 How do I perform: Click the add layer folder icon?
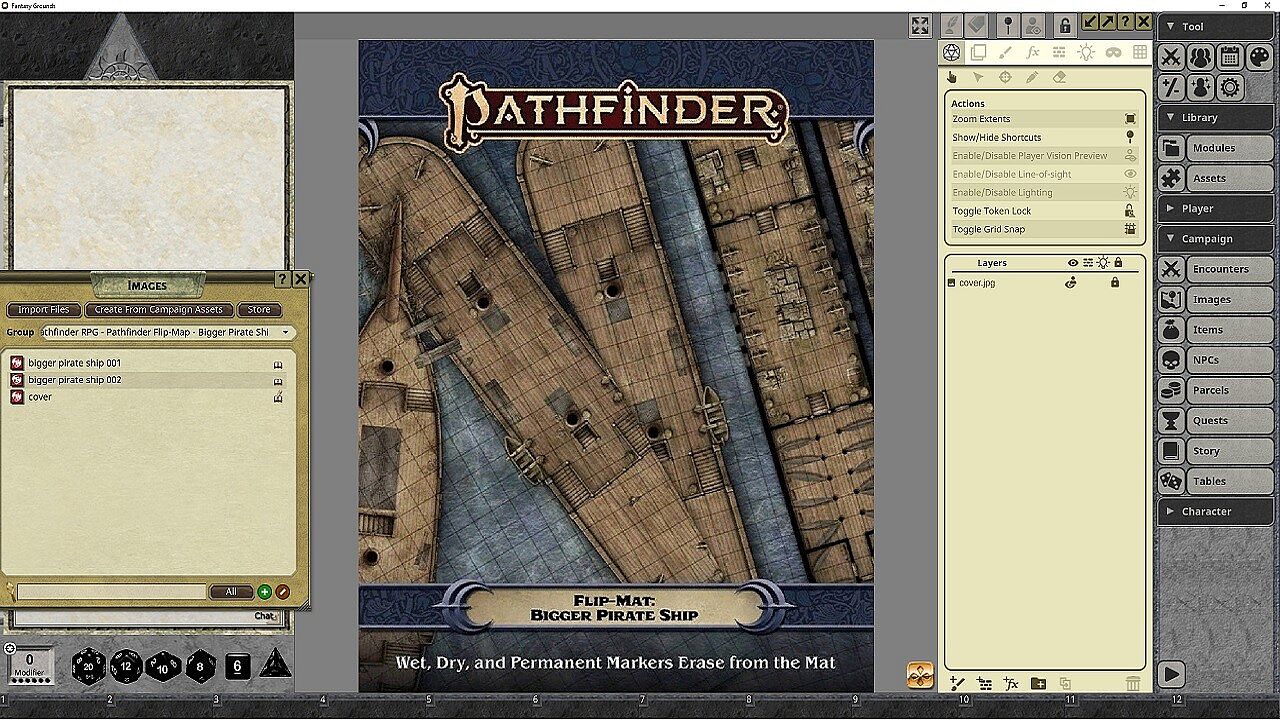1038,684
